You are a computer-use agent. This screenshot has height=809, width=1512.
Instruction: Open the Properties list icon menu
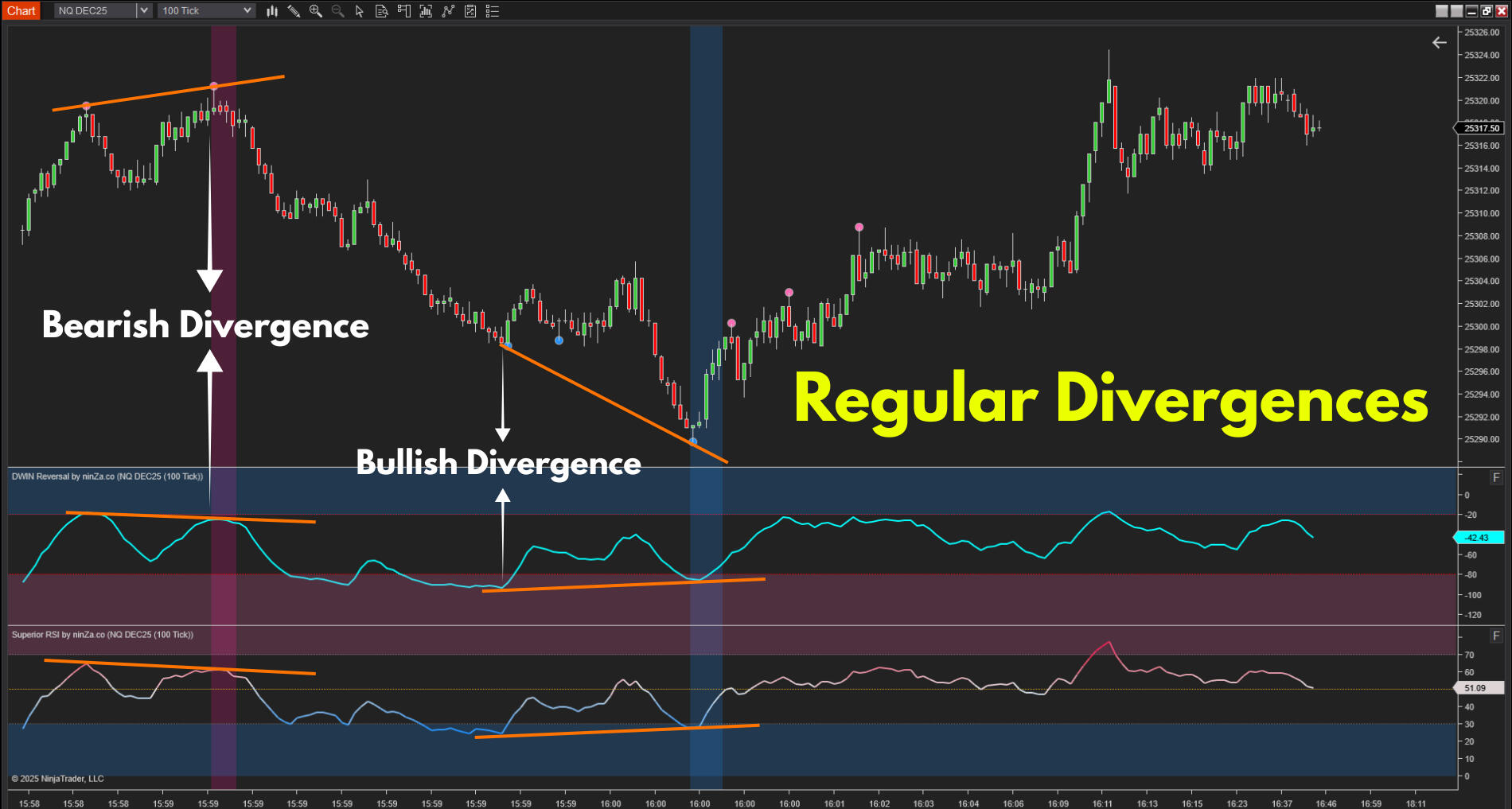click(x=493, y=11)
